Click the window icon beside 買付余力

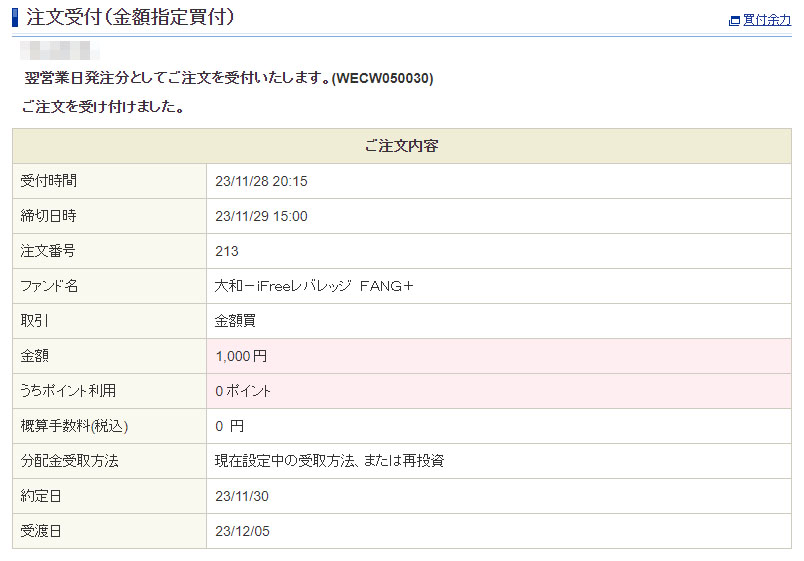[735, 20]
